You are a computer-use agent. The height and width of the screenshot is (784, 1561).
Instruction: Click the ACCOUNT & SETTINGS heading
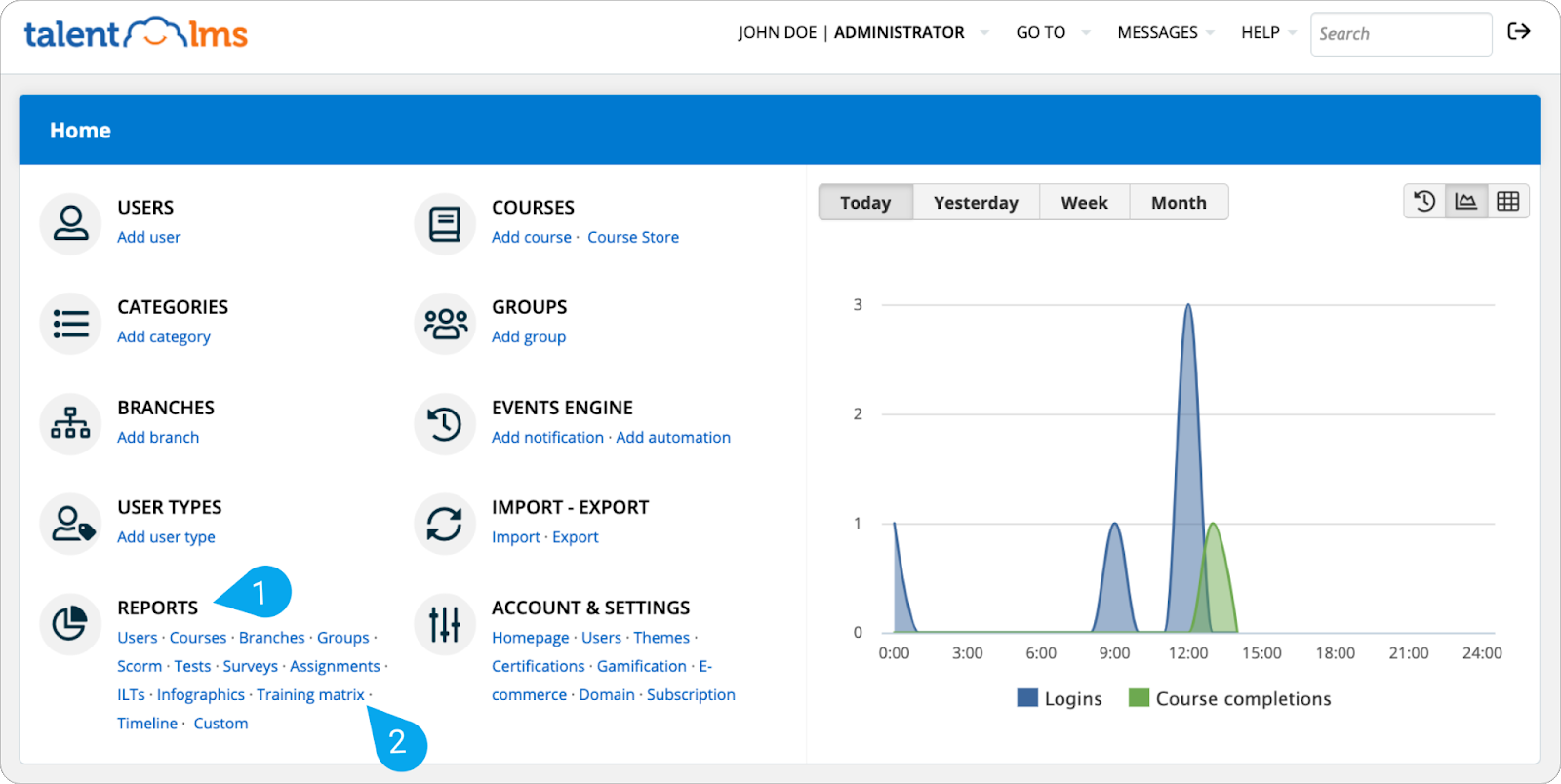(x=590, y=608)
